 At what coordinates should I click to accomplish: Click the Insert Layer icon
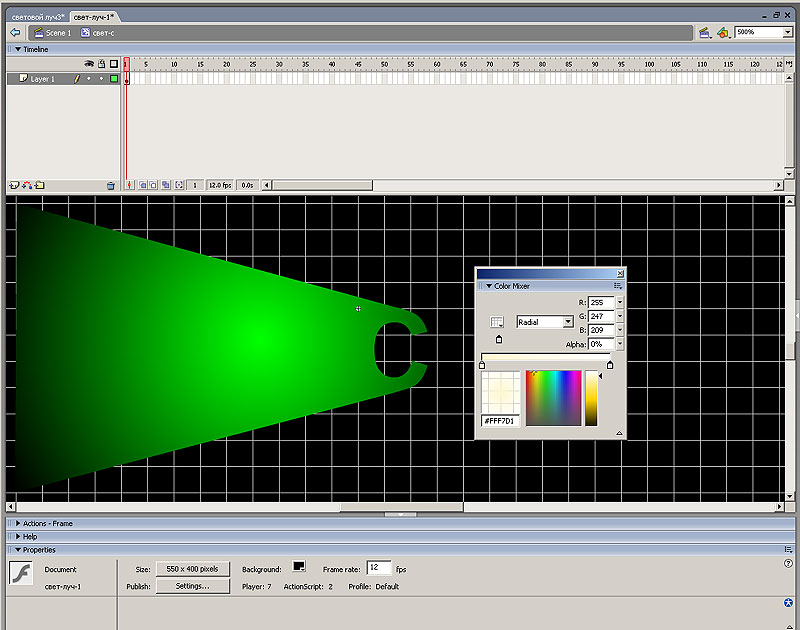(x=14, y=185)
